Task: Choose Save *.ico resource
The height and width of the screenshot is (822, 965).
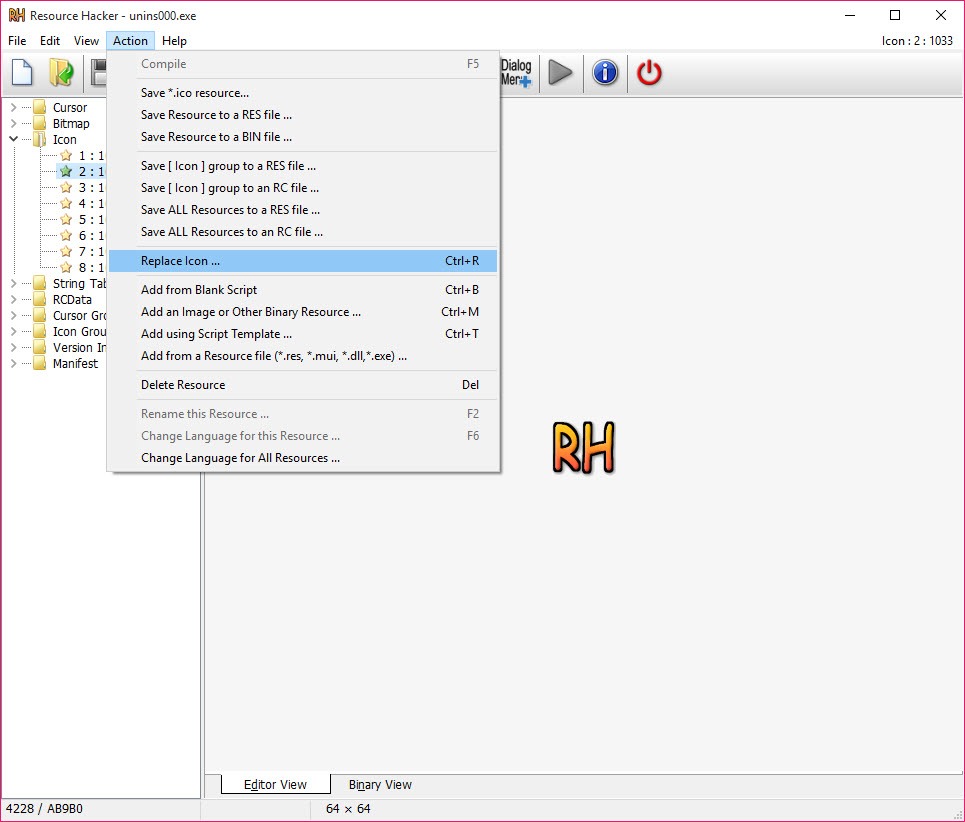Action: tap(303, 93)
